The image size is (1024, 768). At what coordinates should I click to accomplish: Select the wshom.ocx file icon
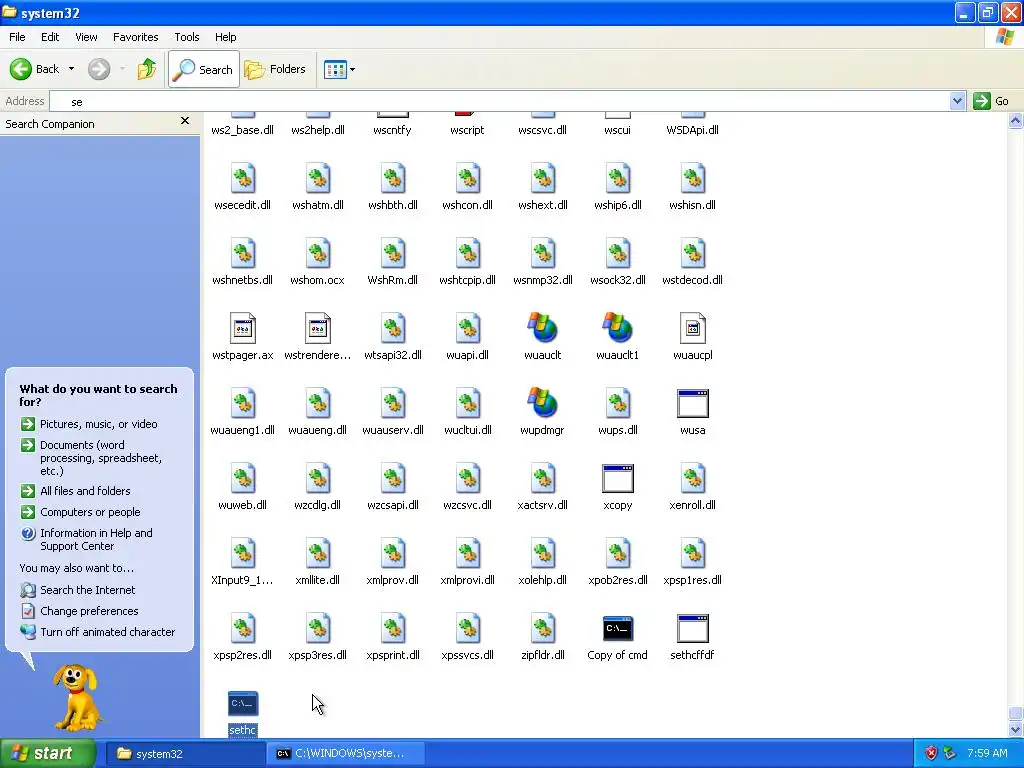click(317, 253)
